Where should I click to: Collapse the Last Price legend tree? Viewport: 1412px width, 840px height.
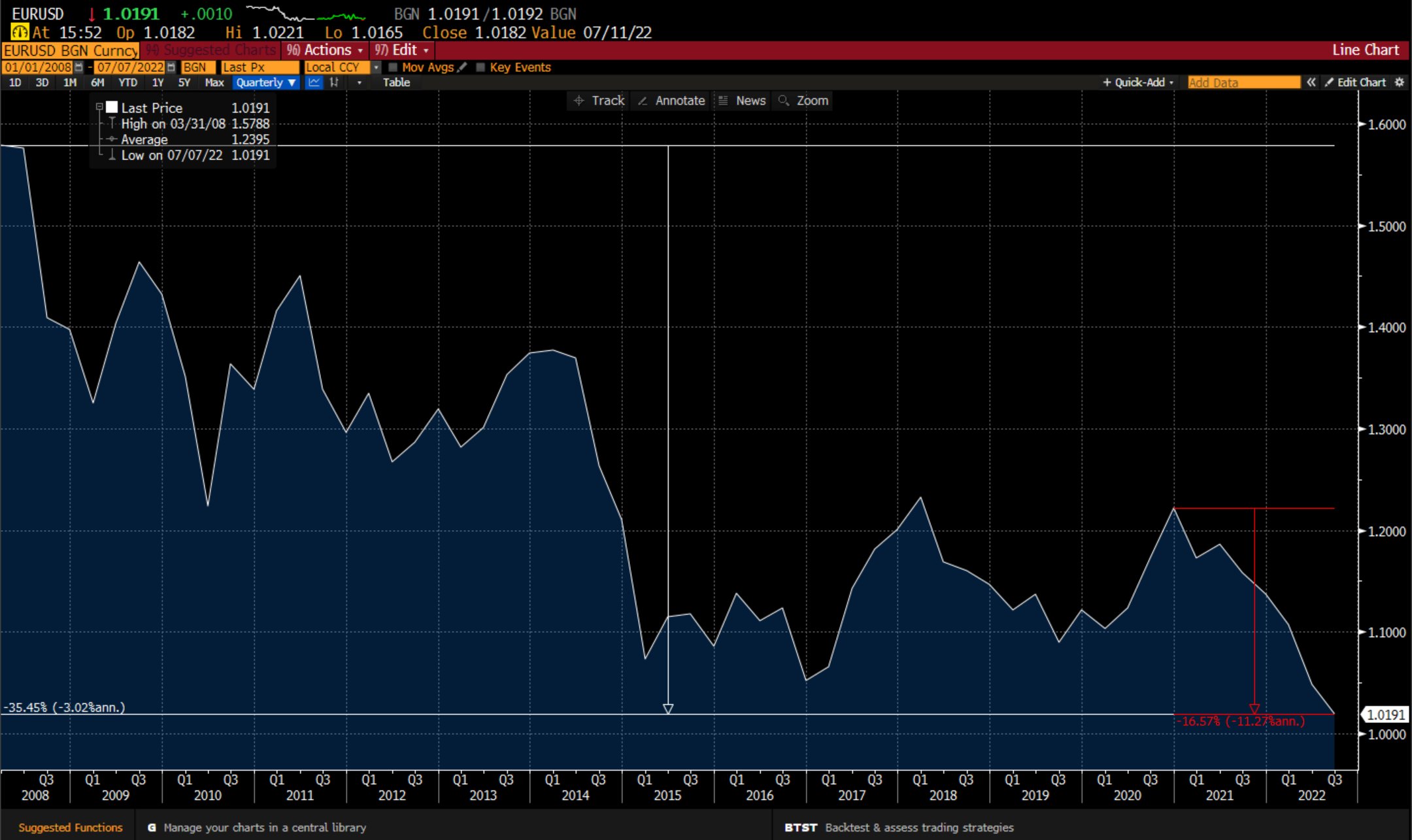coord(99,107)
